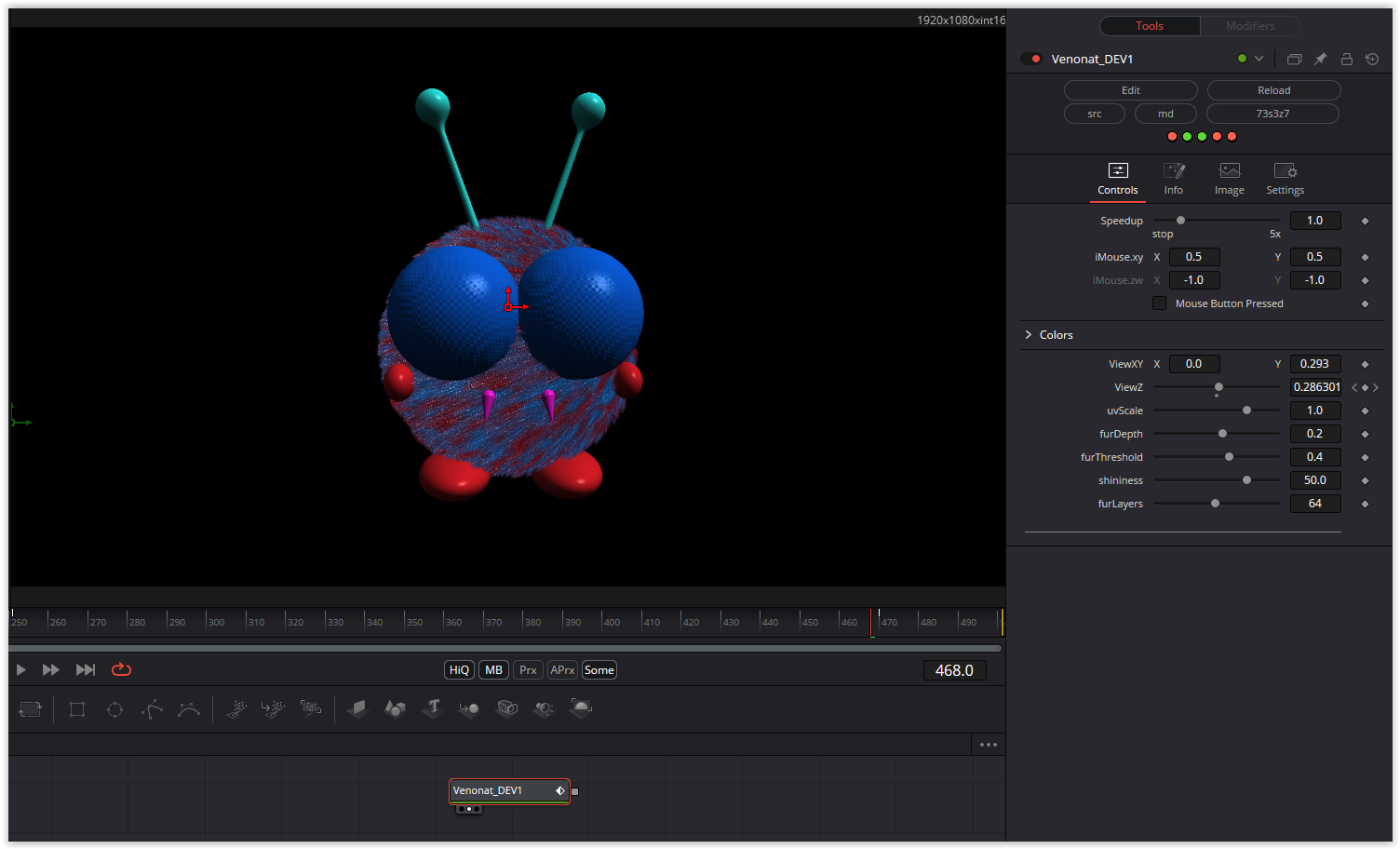Add a Shape 3D node
Viewport: 1400px width, 849px height.
[x=395, y=709]
